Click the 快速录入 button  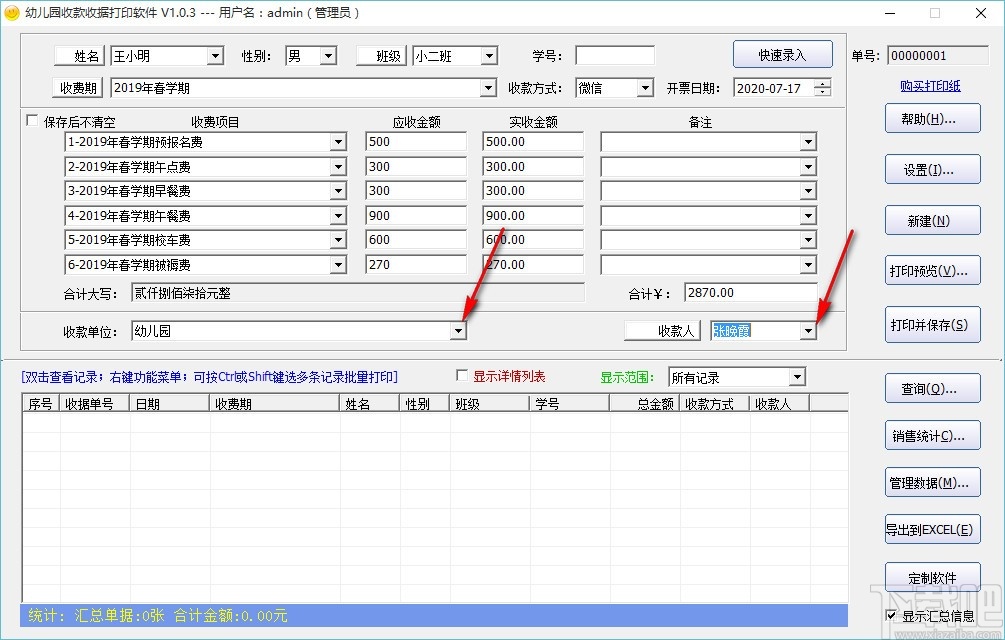[x=783, y=54]
